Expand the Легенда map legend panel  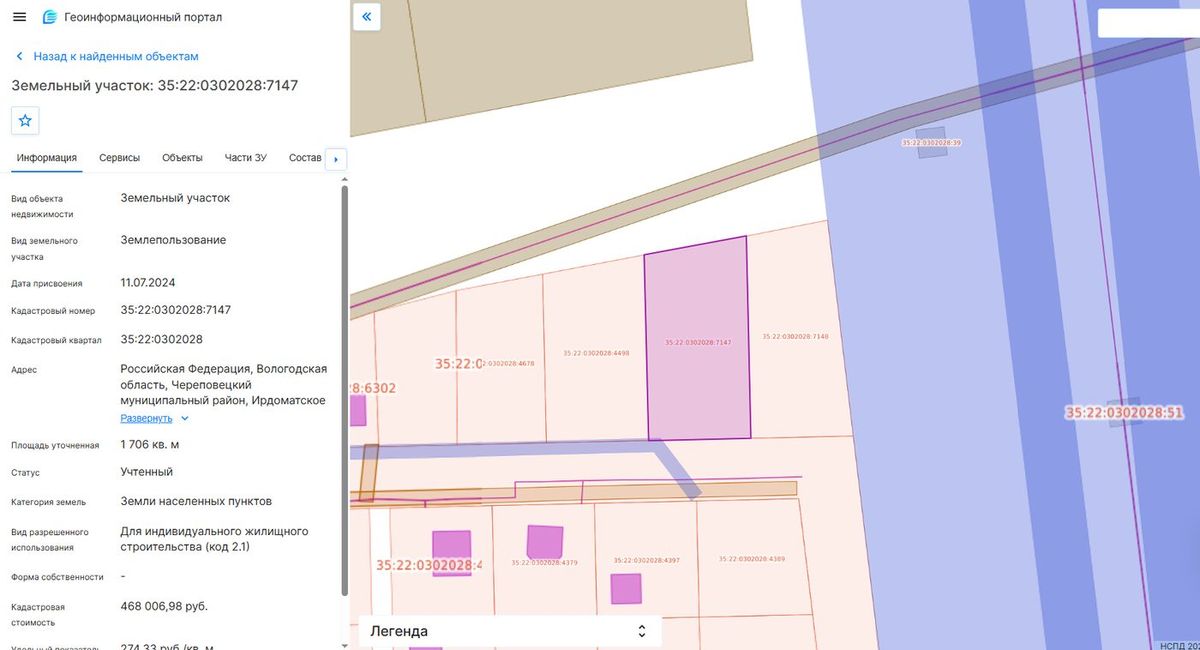point(510,631)
